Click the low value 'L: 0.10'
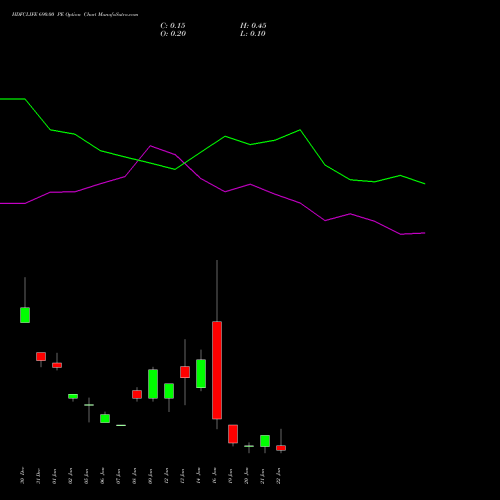The height and width of the screenshot is (500, 500). tap(253, 34)
